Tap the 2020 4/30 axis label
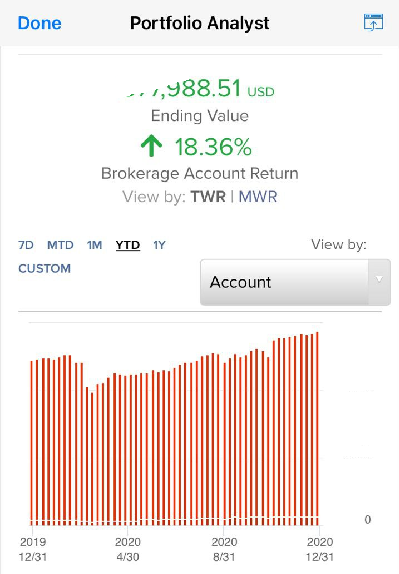 pos(127,549)
